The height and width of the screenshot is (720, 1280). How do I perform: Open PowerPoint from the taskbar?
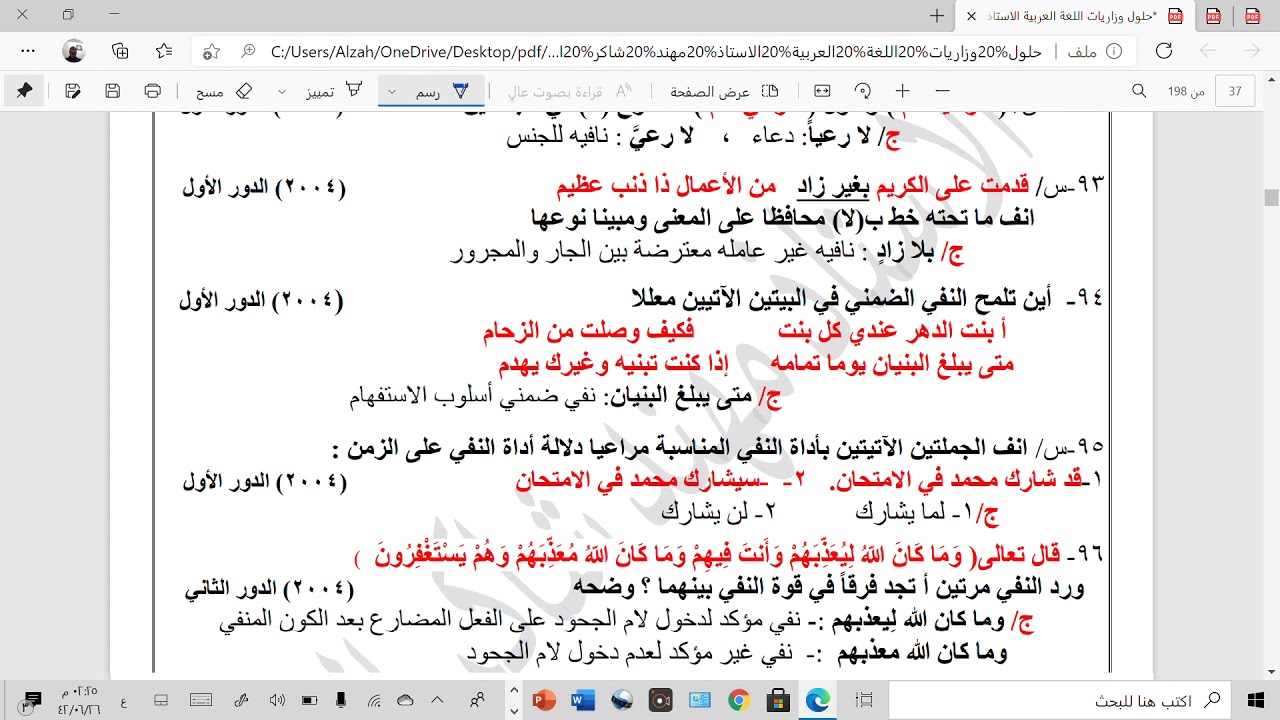544,700
